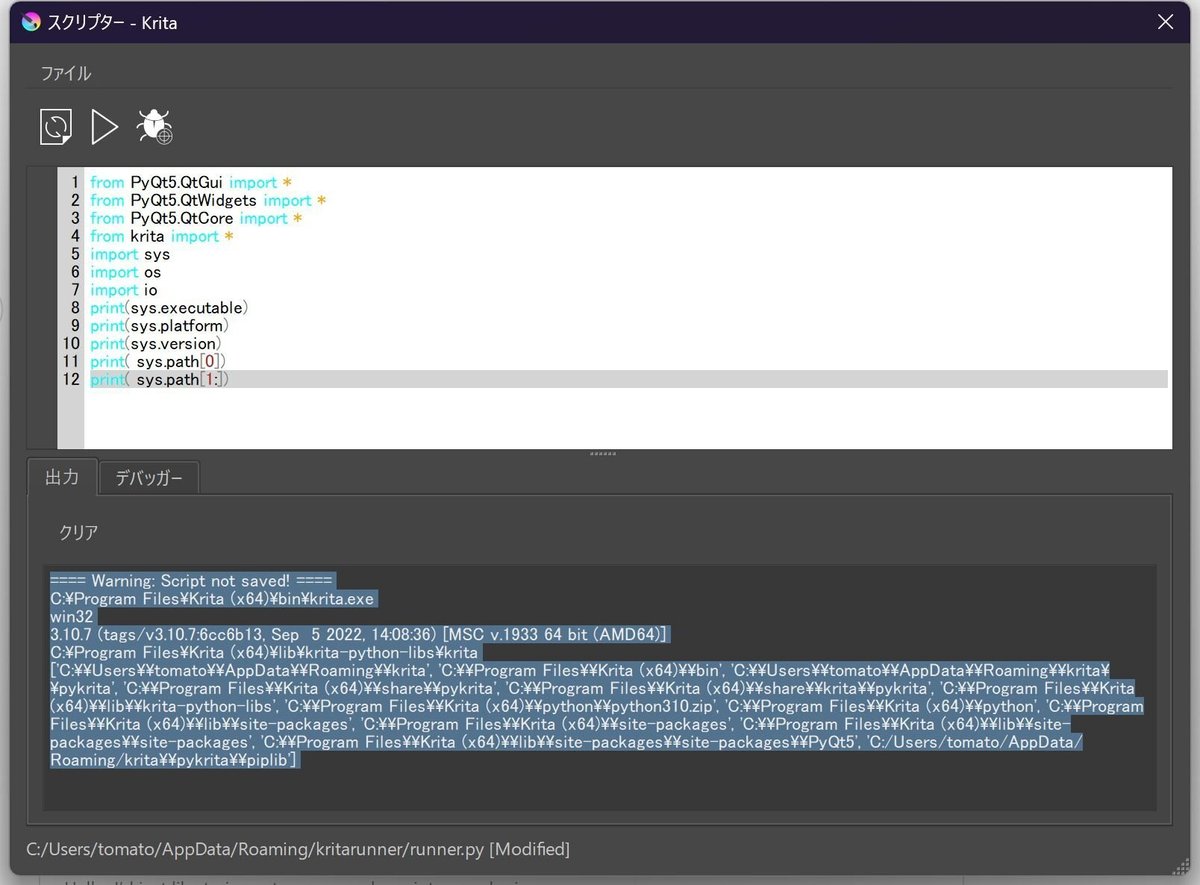Click output text 'win32'
Viewport: 1200px width, 885px height.
71,617
